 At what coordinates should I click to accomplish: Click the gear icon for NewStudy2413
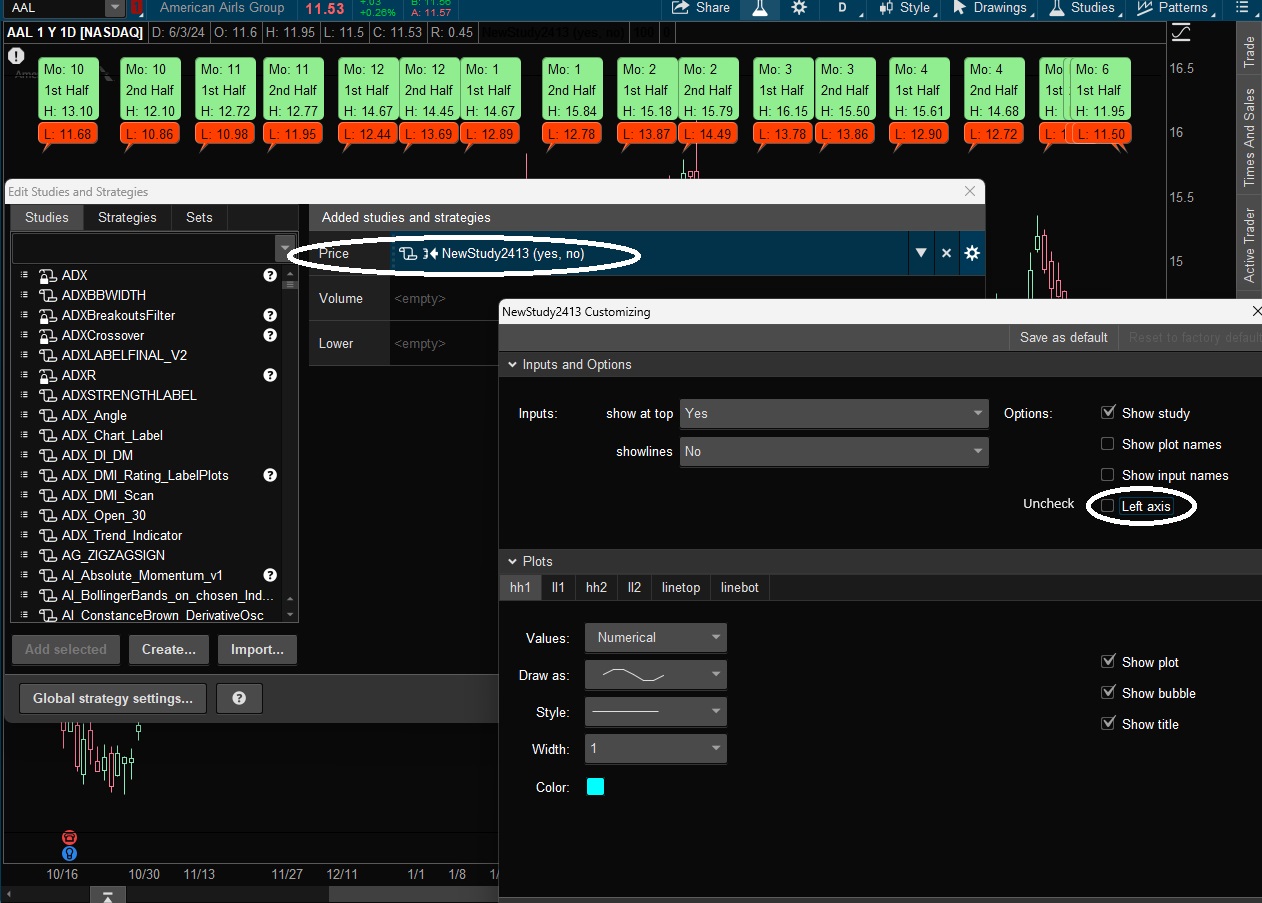972,253
